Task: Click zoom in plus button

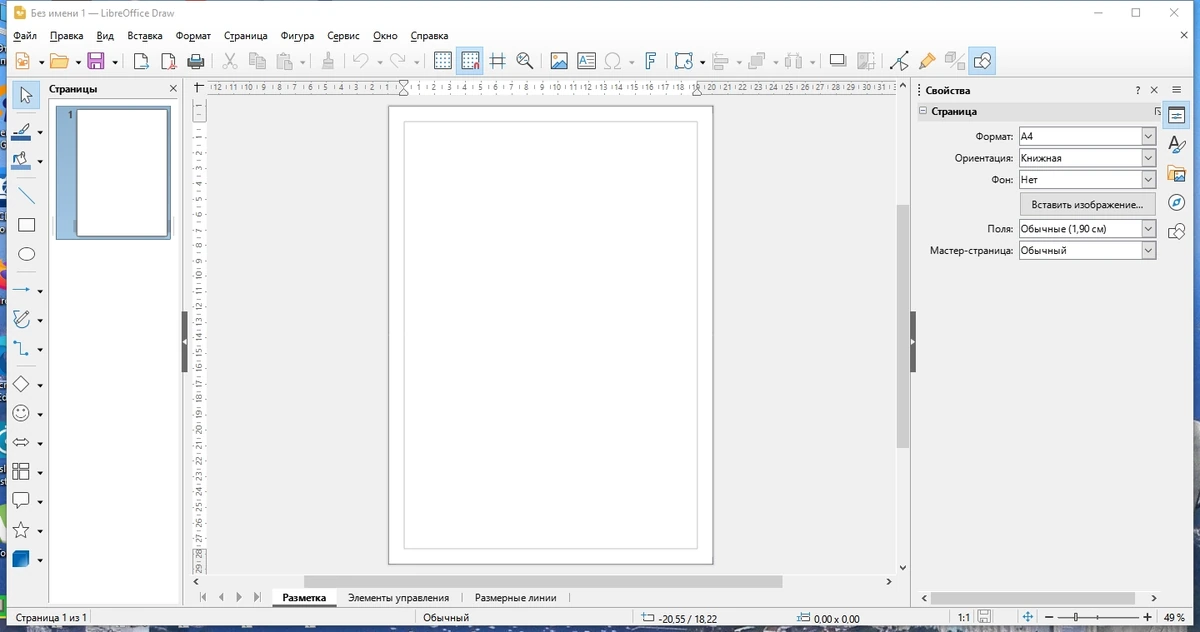Action: pyautogui.click(x=1146, y=618)
